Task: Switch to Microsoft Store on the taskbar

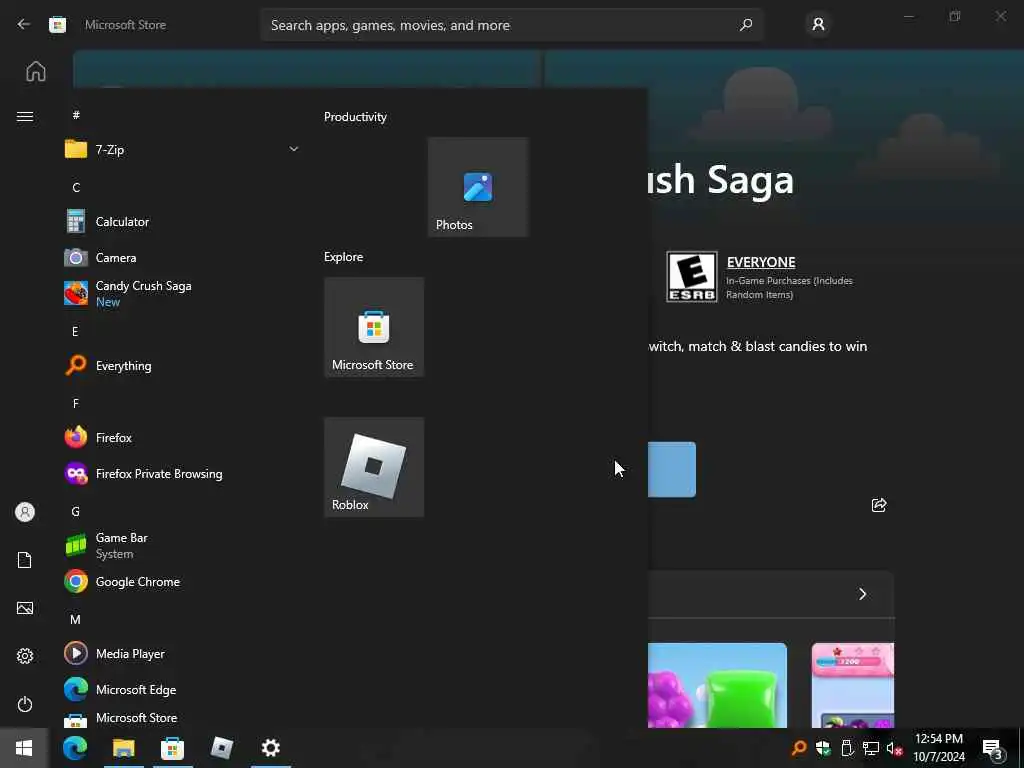Action: point(172,748)
